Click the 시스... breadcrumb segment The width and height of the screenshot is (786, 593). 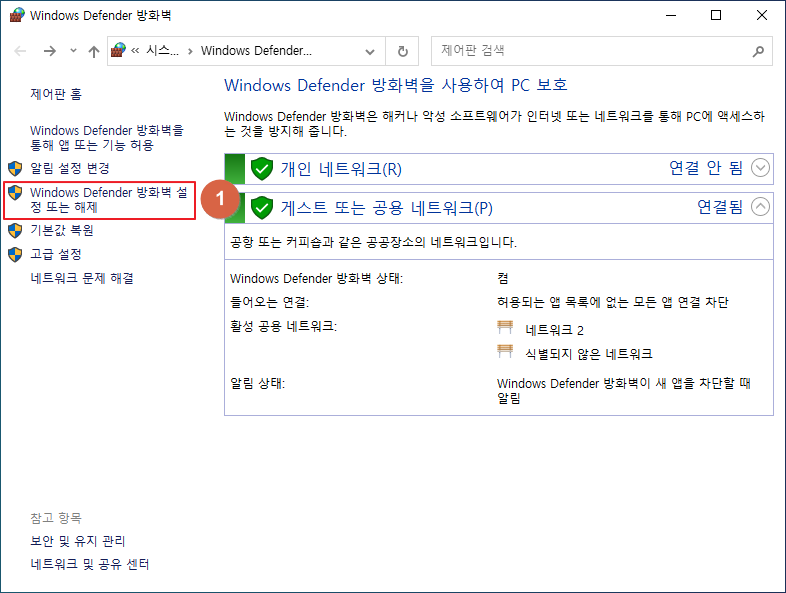pos(162,51)
